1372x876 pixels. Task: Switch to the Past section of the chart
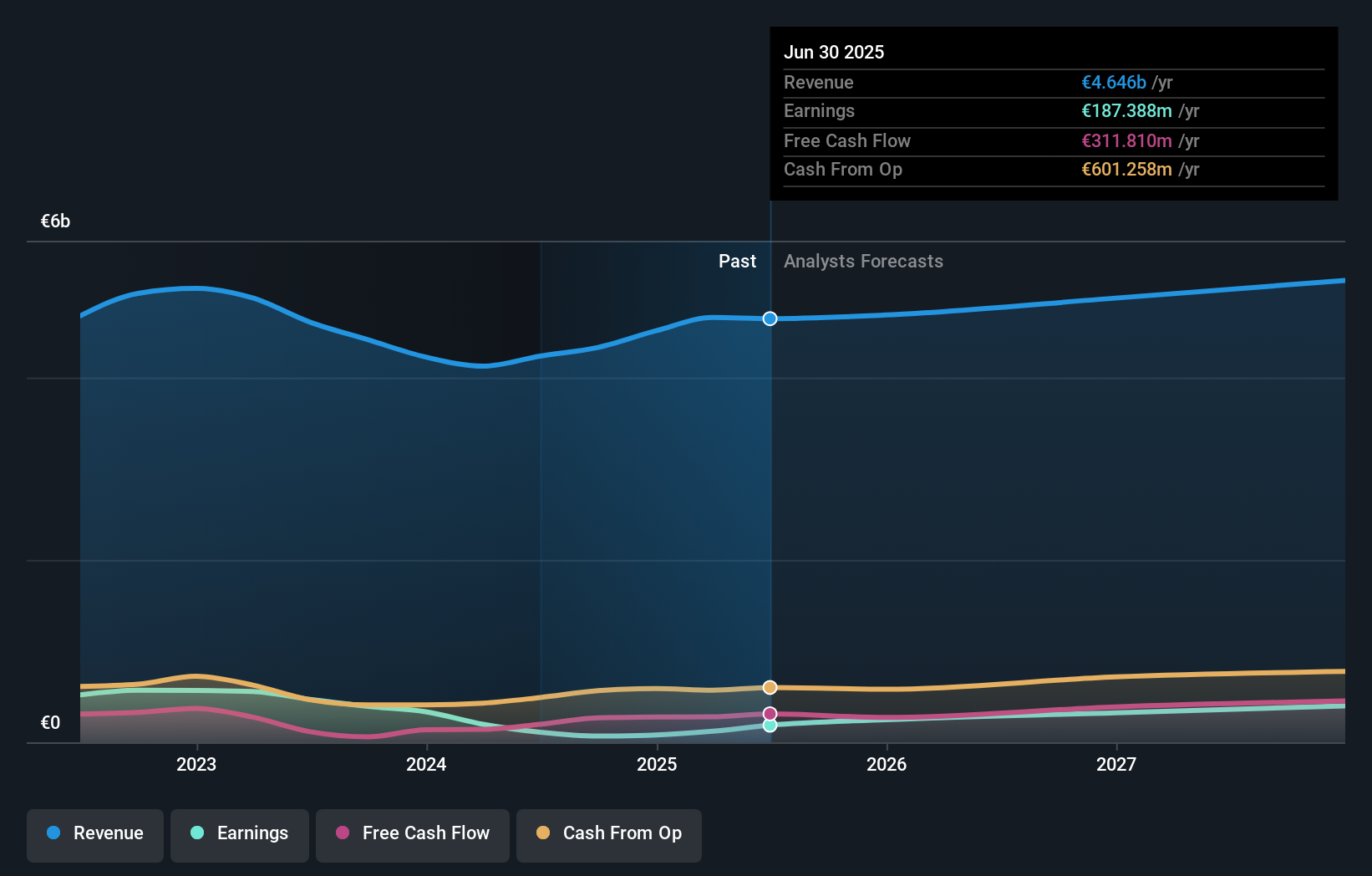tap(737, 261)
